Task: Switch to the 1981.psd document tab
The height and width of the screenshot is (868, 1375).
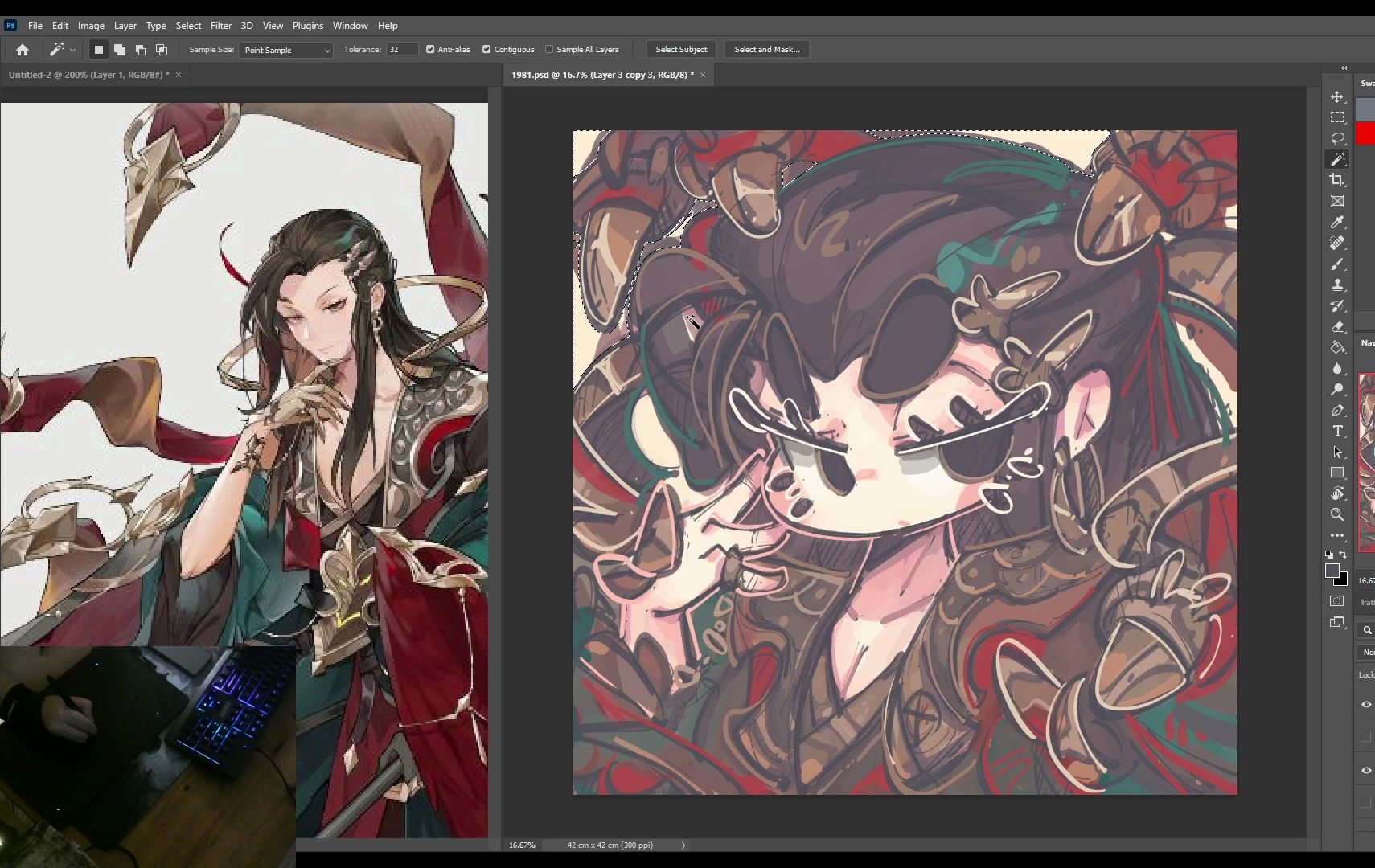Action: pos(602,75)
